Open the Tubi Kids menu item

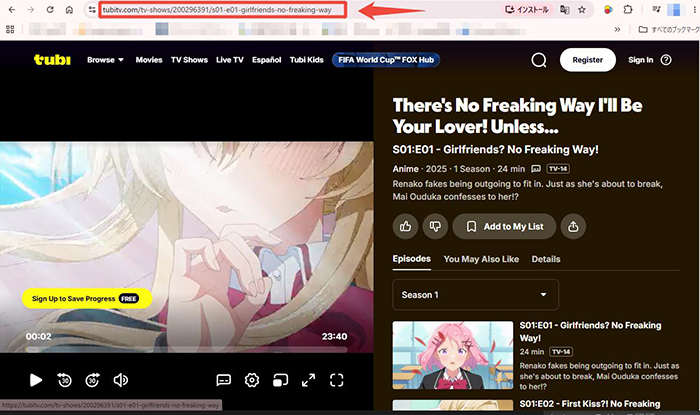click(307, 60)
